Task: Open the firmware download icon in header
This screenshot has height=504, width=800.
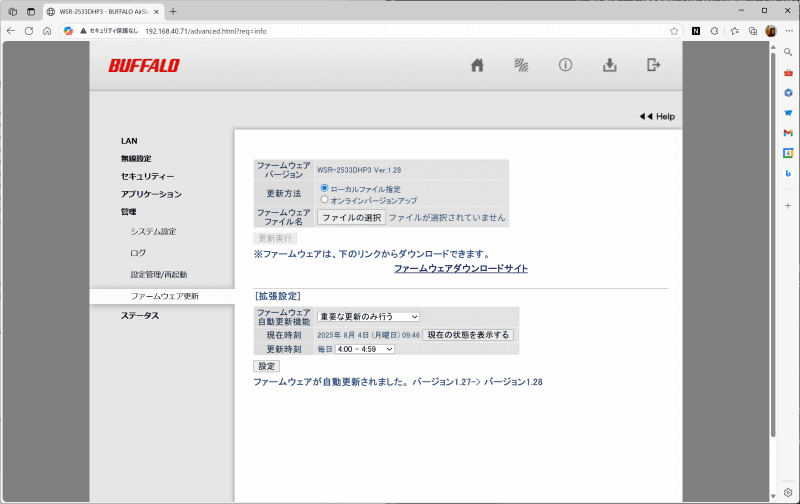Action: [610, 65]
